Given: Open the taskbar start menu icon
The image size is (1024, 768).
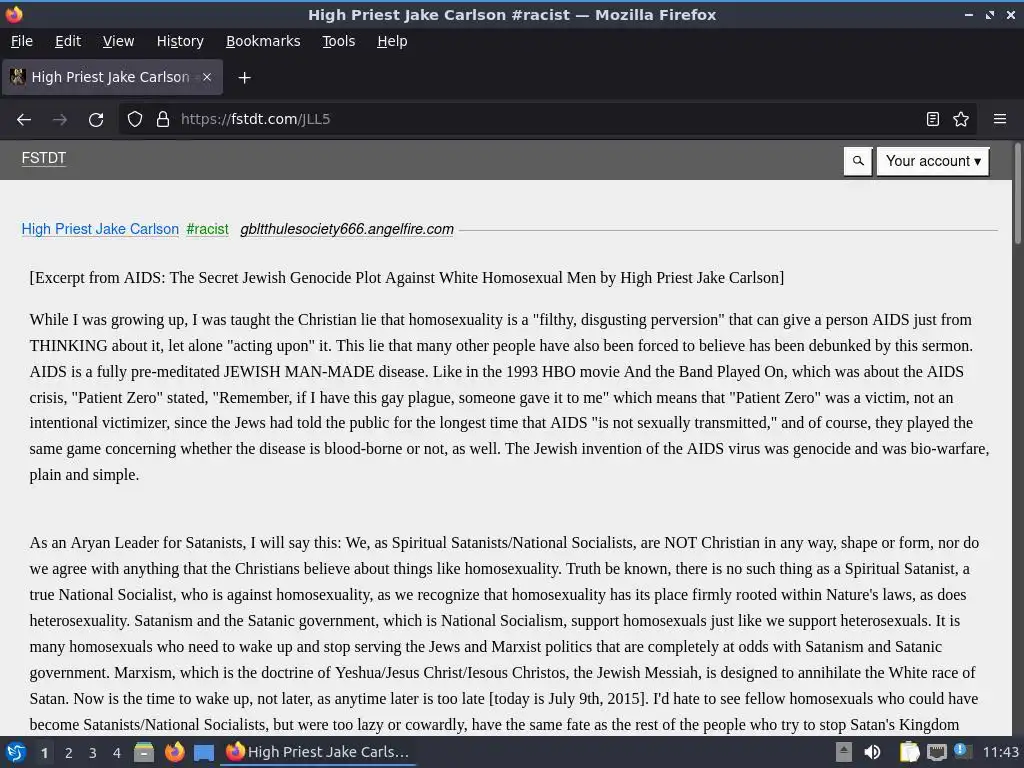Looking at the screenshot, I should pos(16,752).
